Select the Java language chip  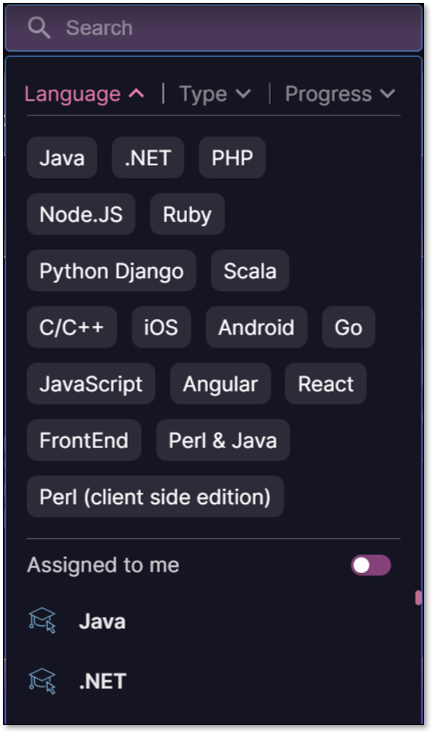click(x=62, y=158)
